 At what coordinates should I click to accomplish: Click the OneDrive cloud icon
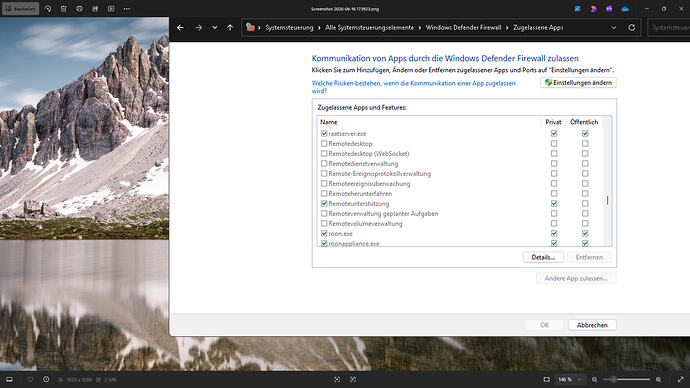[x=625, y=9]
